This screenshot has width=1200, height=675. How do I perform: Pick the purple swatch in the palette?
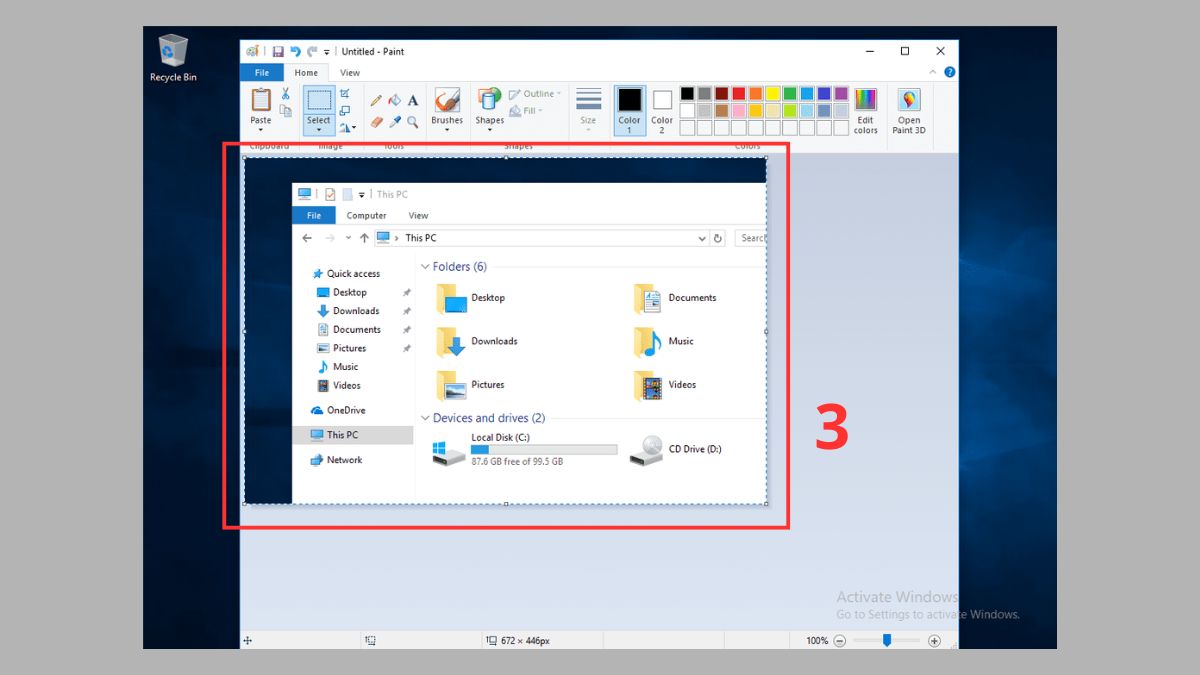pos(841,94)
